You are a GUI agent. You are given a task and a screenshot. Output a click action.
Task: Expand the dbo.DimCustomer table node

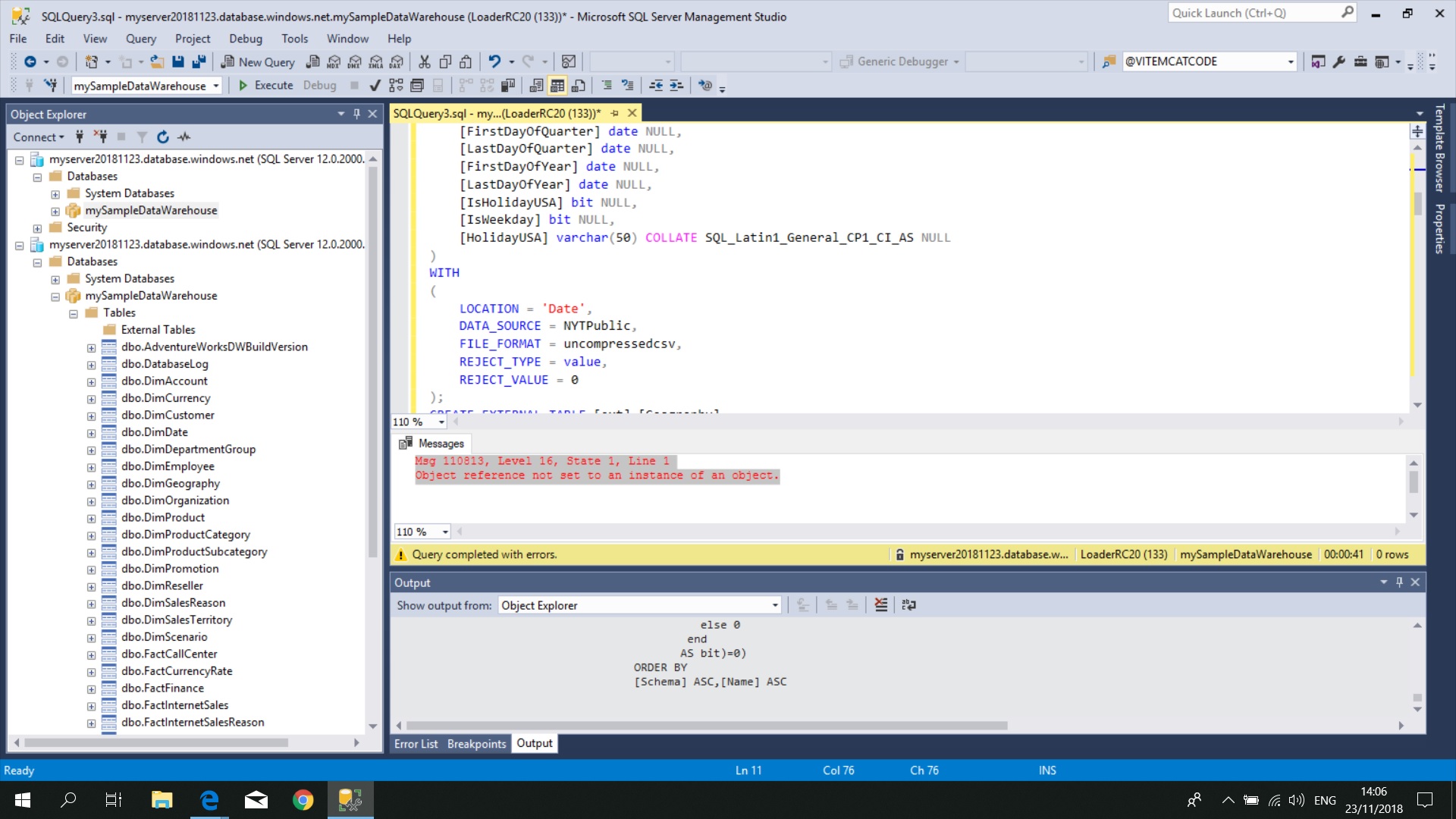click(91, 415)
